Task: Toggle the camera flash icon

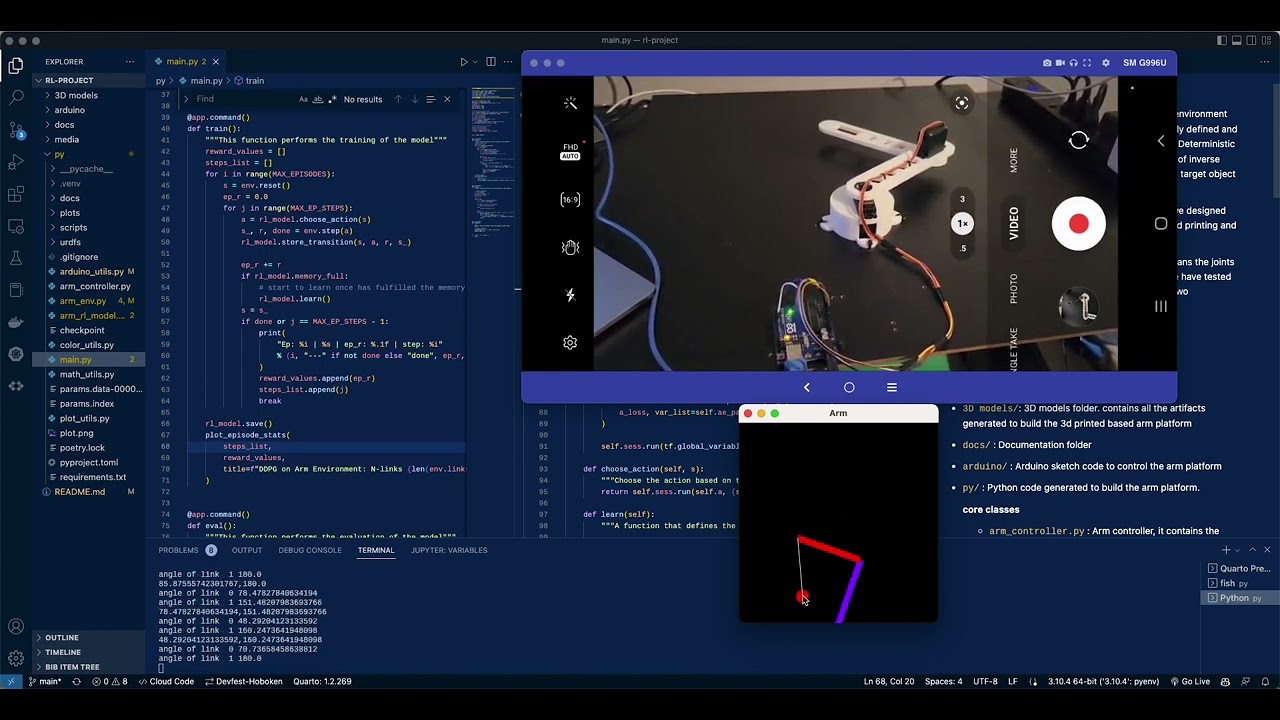Action: pos(570,295)
